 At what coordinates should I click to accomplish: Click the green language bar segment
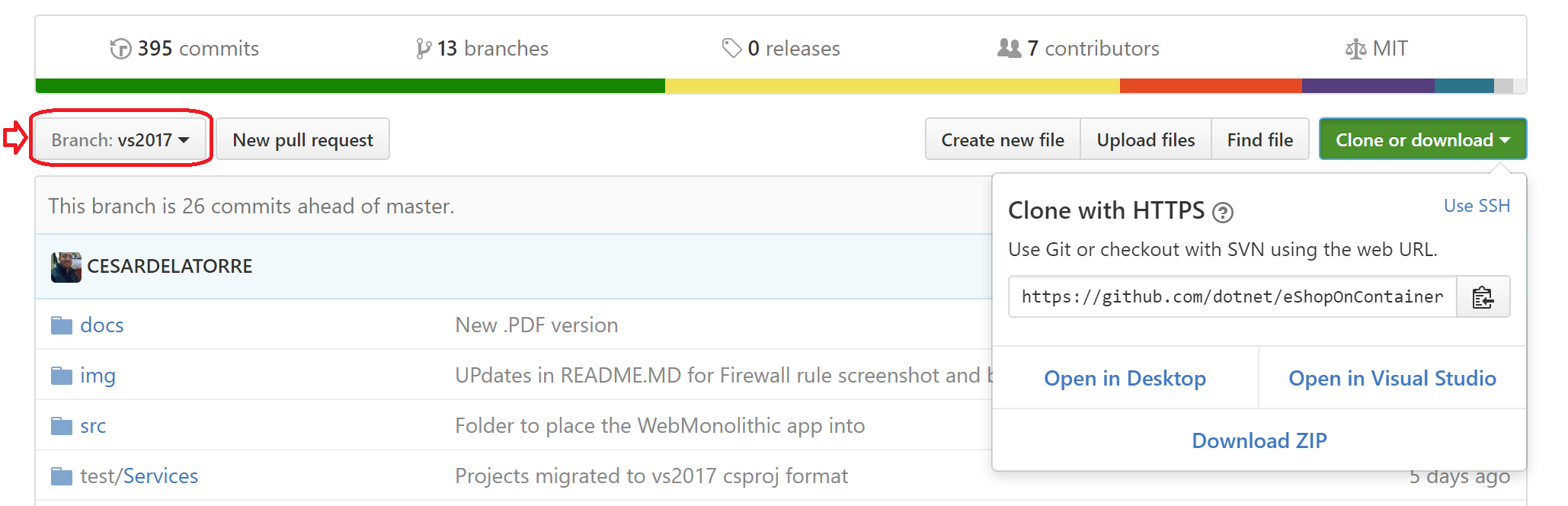tap(350, 85)
